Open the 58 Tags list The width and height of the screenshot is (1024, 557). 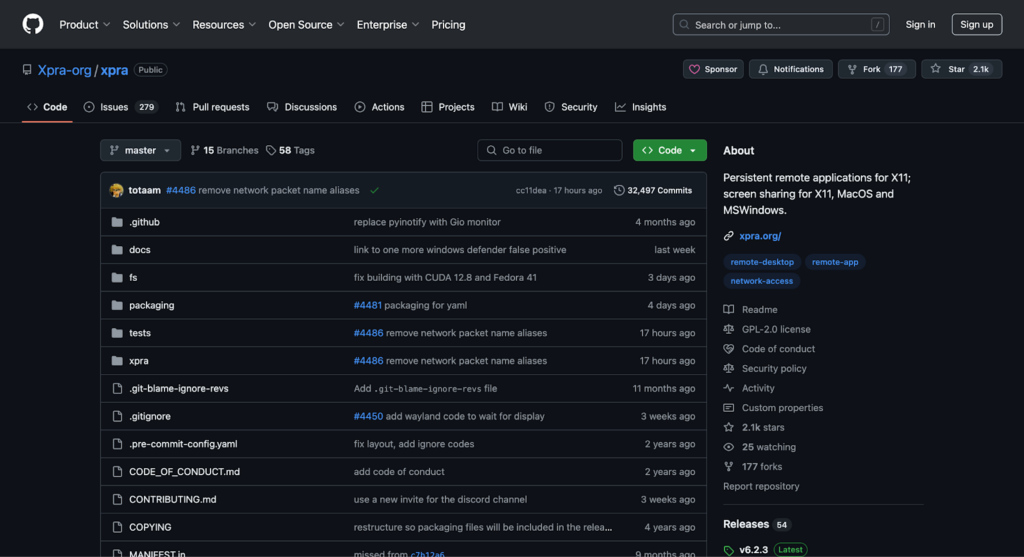coord(290,150)
